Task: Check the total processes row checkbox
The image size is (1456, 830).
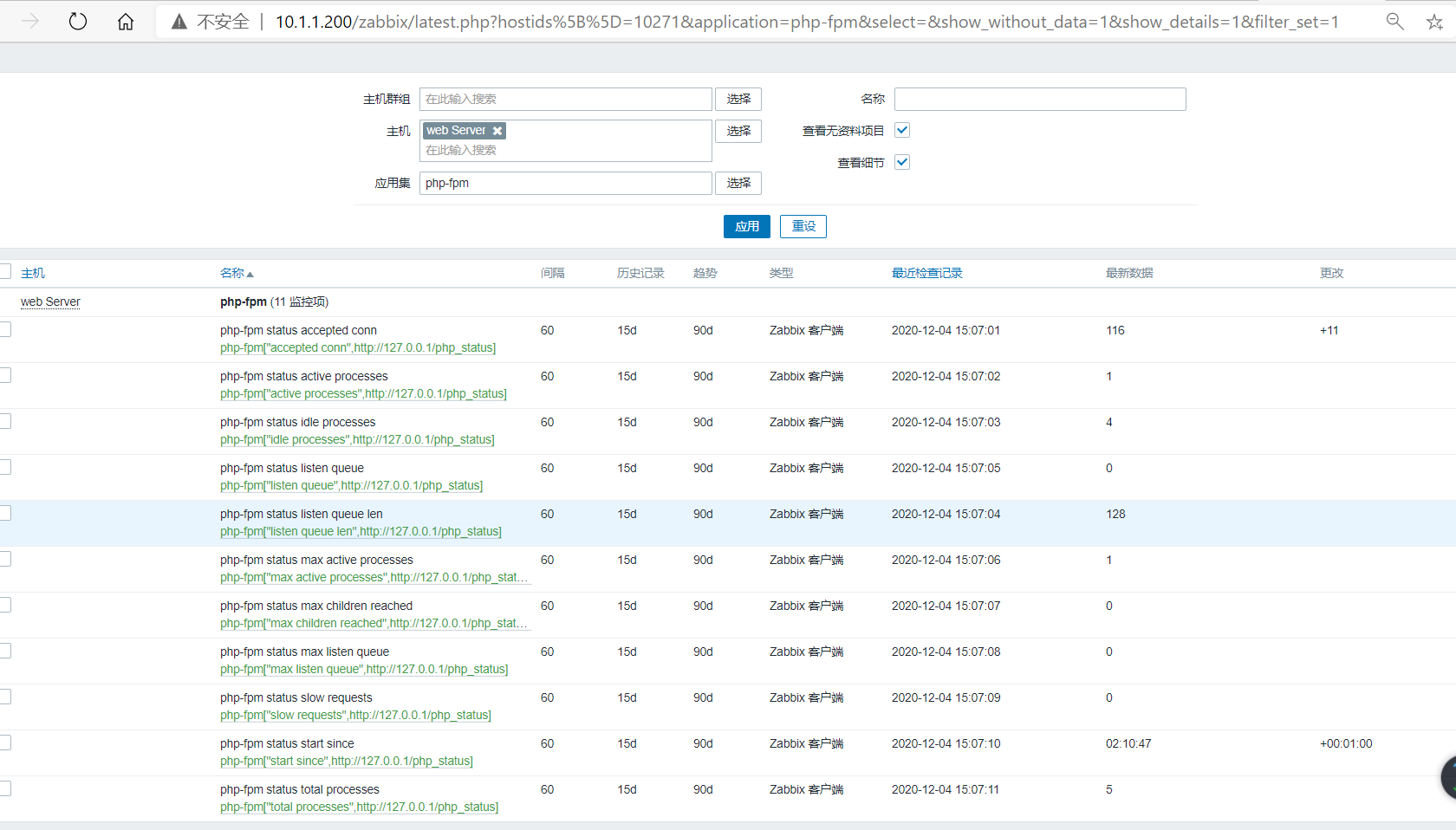Action: click(5, 788)
